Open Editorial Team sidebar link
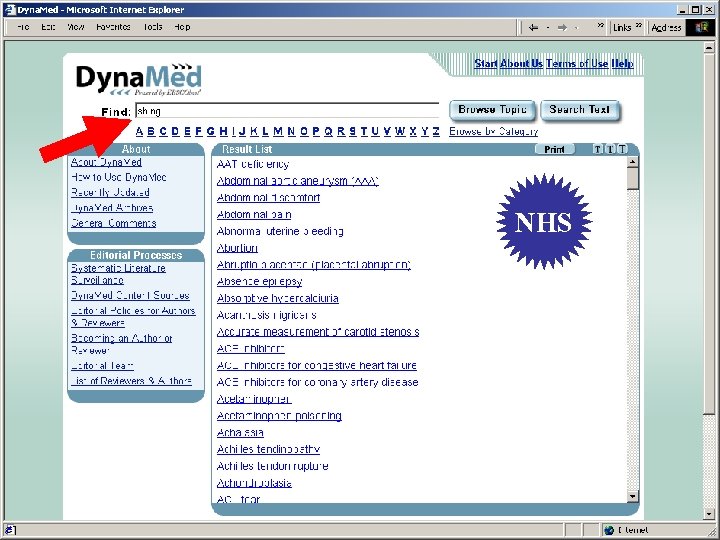Viewport: 720px width, 540px height. (102, 366)
